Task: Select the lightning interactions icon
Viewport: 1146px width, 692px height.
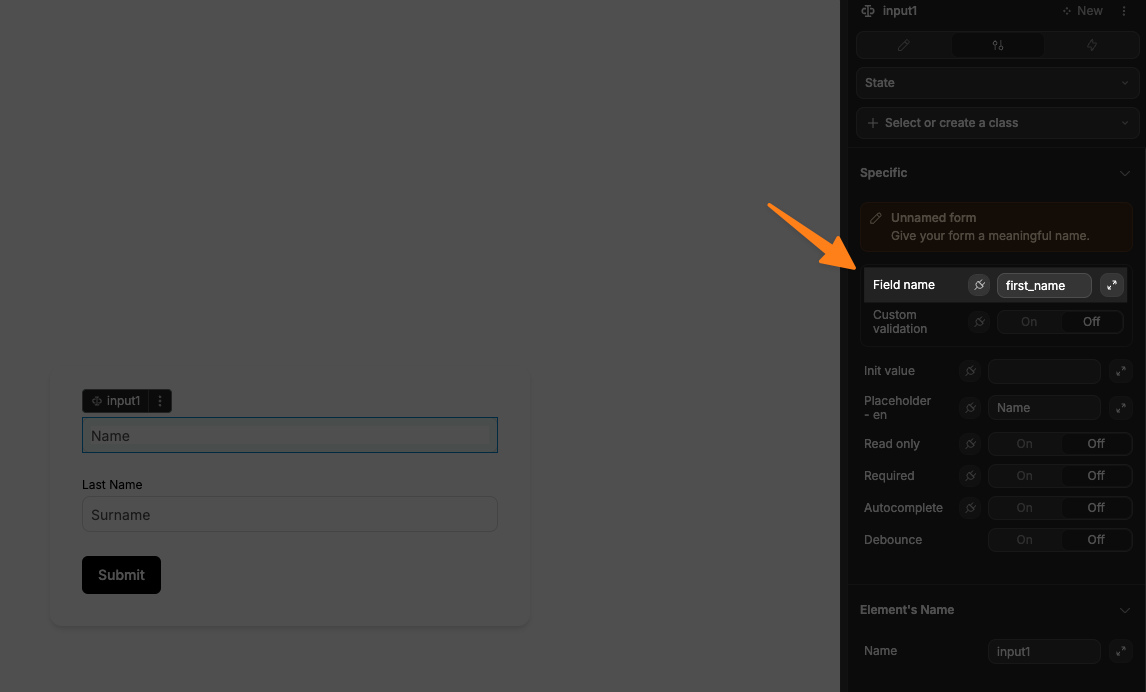Action: [x=1091, y=45]
